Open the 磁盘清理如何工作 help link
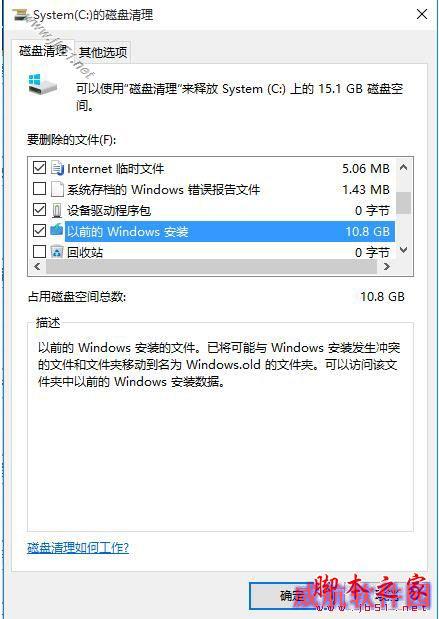 click(x=78, y=548)
